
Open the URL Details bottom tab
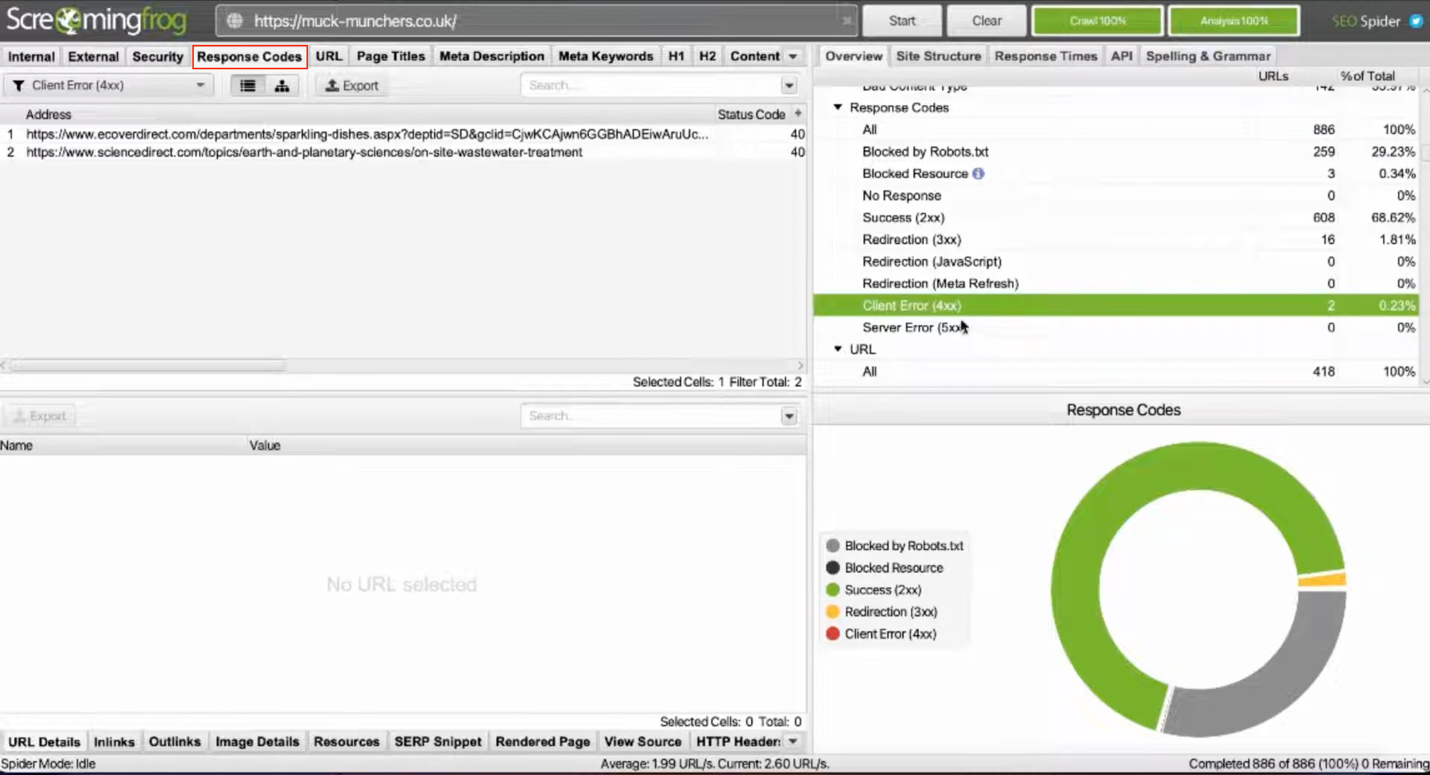44,742
